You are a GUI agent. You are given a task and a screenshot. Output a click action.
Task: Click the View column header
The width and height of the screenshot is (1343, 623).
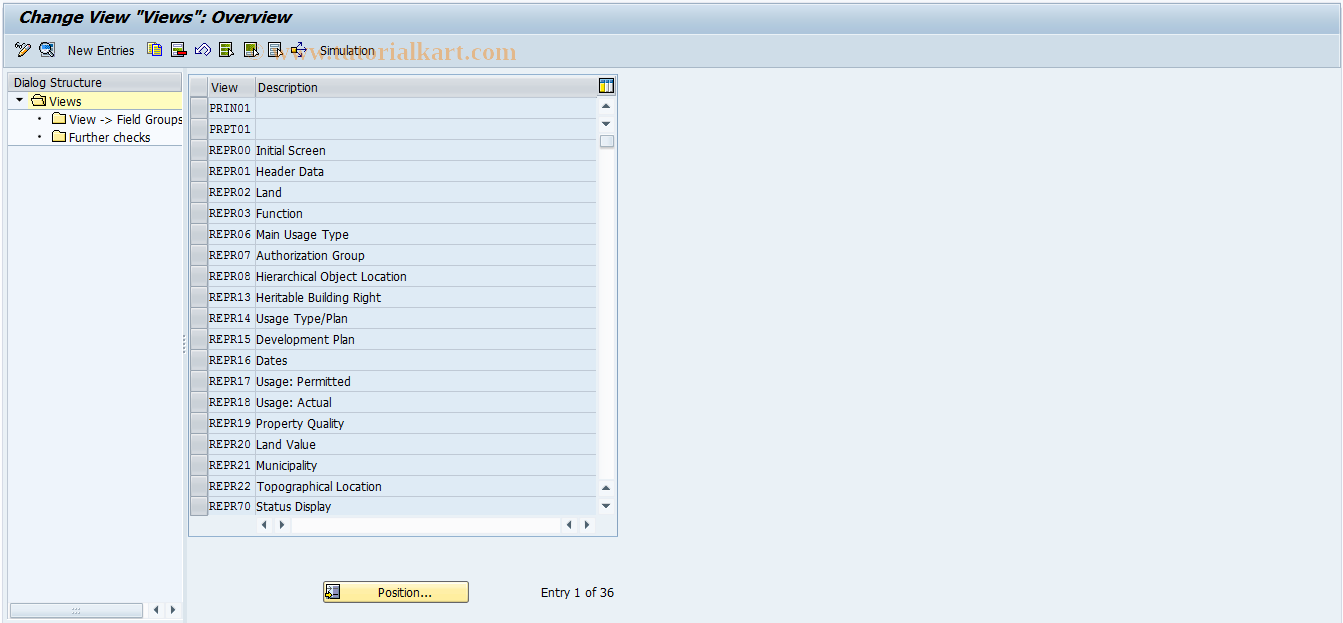(231, 87)
